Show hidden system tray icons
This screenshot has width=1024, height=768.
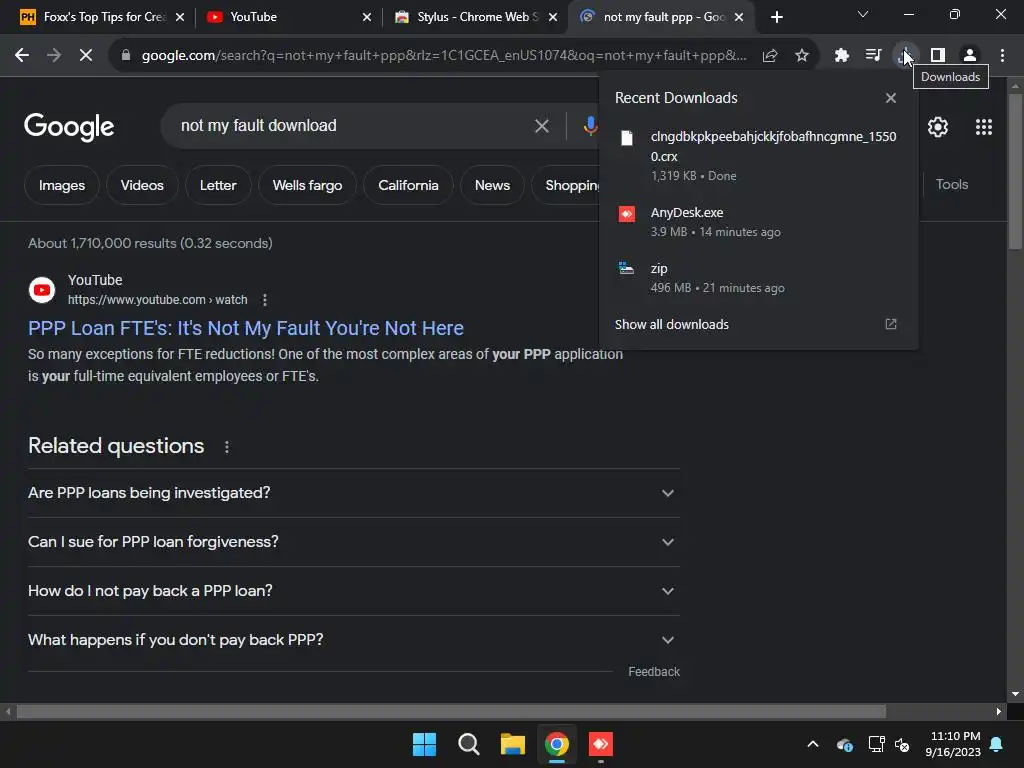pyautogui.click(x=813, y=744)
